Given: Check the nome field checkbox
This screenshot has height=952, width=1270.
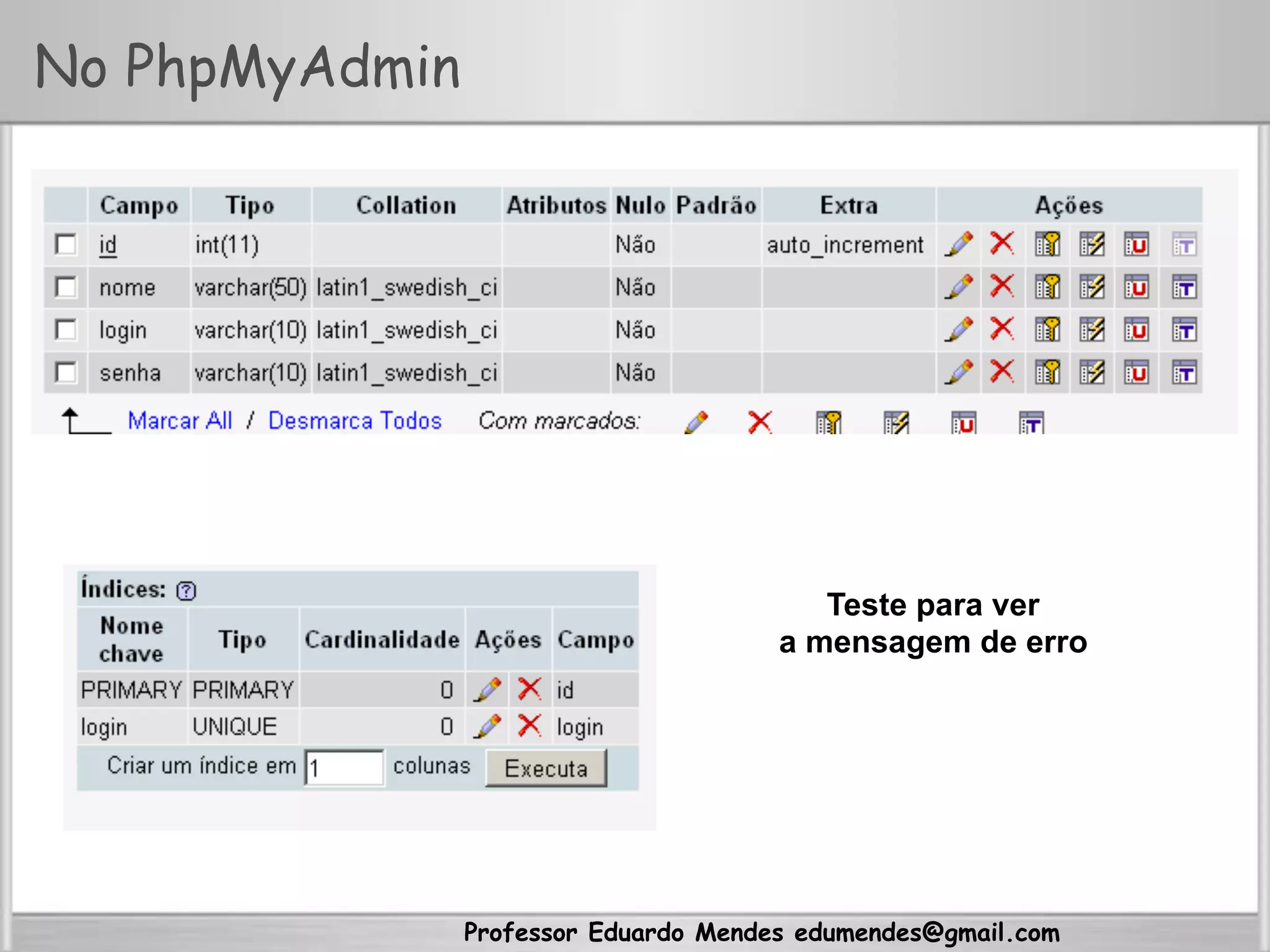Looking at the screenshot, I should pos(66,287).
